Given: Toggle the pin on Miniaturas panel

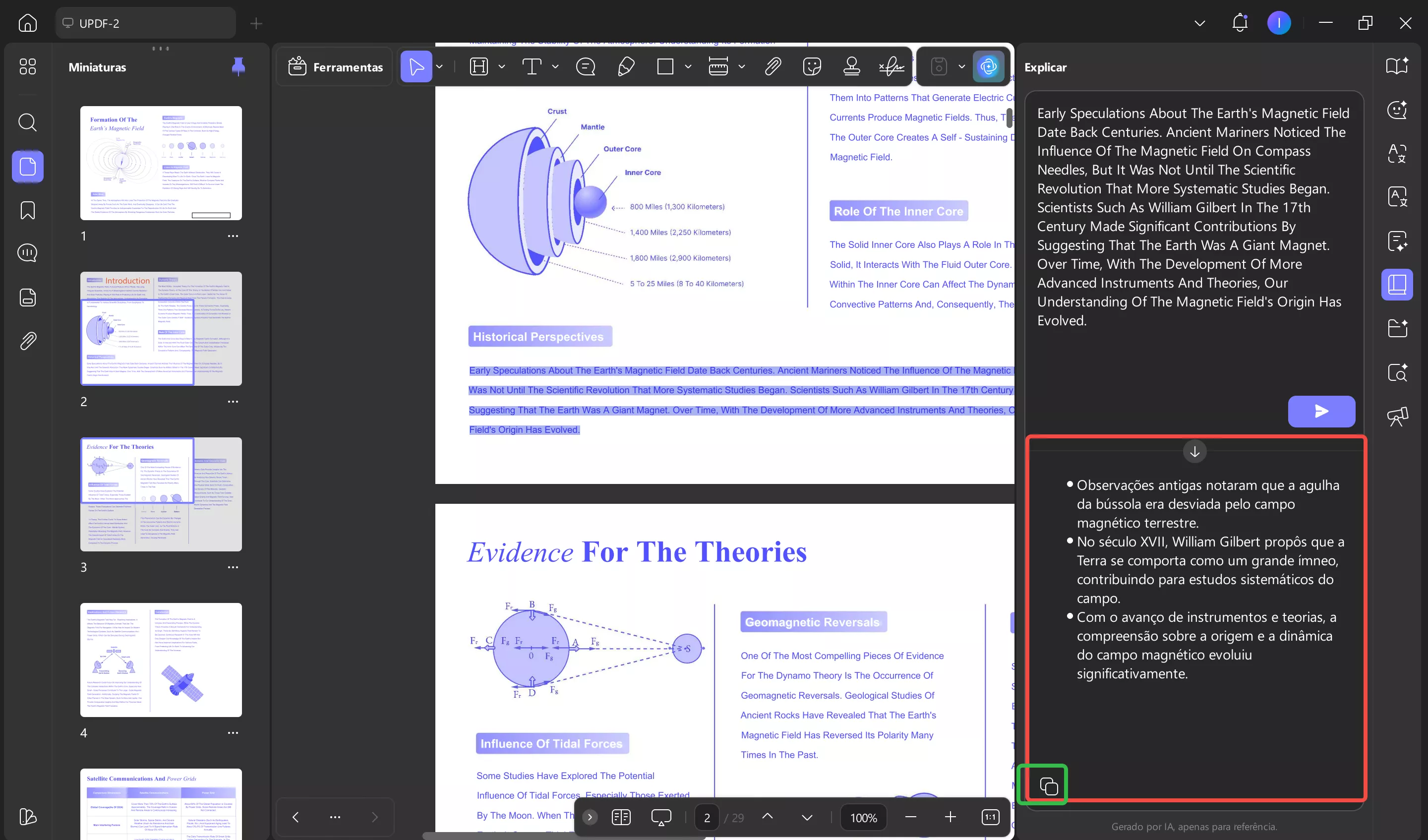Looking at the screenshot, I should coord(238,67).
